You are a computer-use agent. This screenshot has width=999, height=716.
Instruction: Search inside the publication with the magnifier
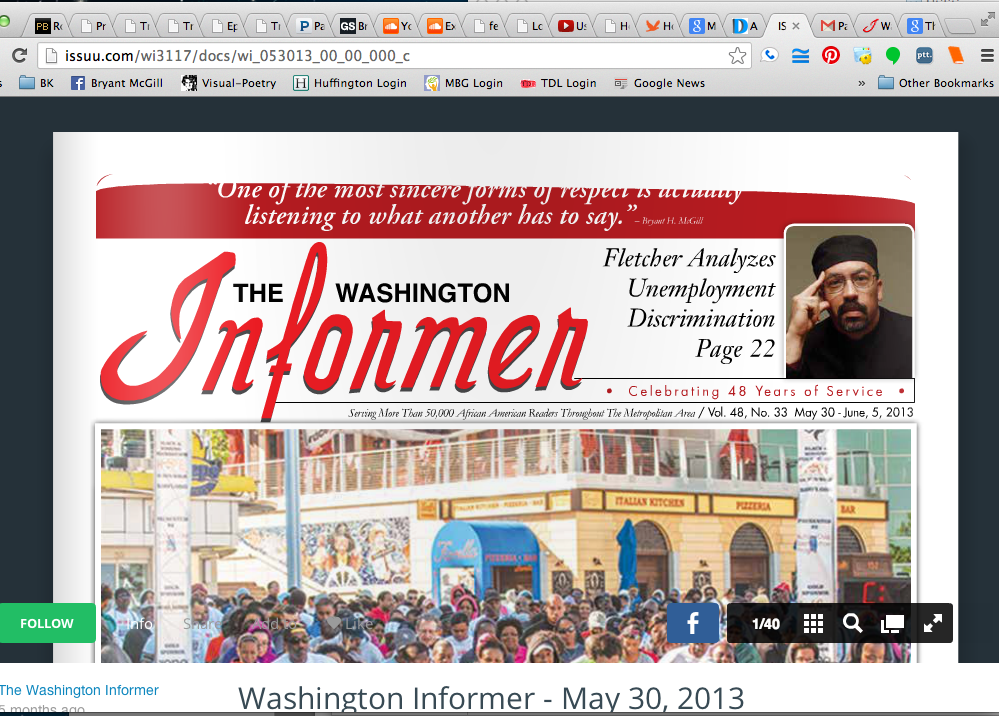point(852,623)
